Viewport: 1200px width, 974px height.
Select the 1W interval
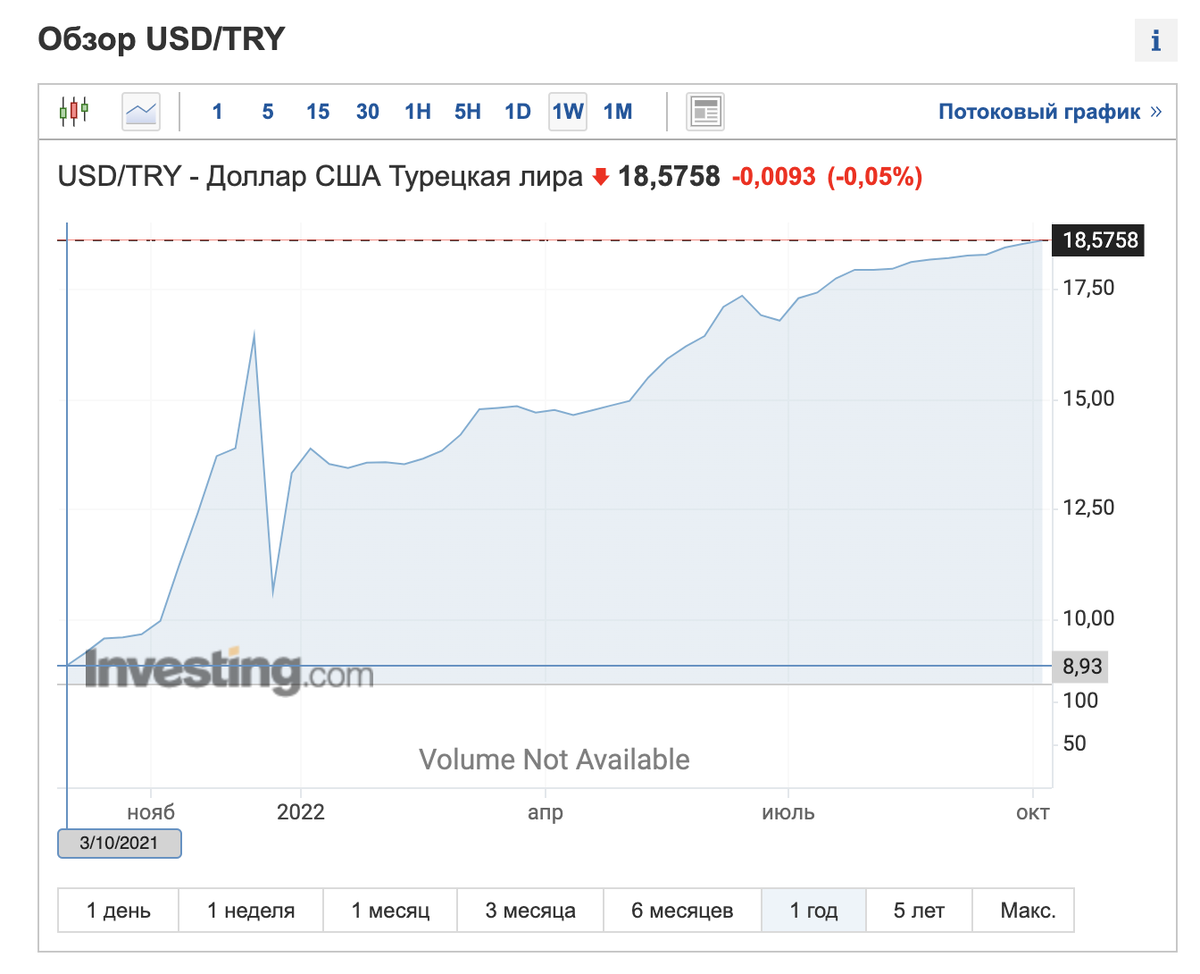[x=567, y=111]
